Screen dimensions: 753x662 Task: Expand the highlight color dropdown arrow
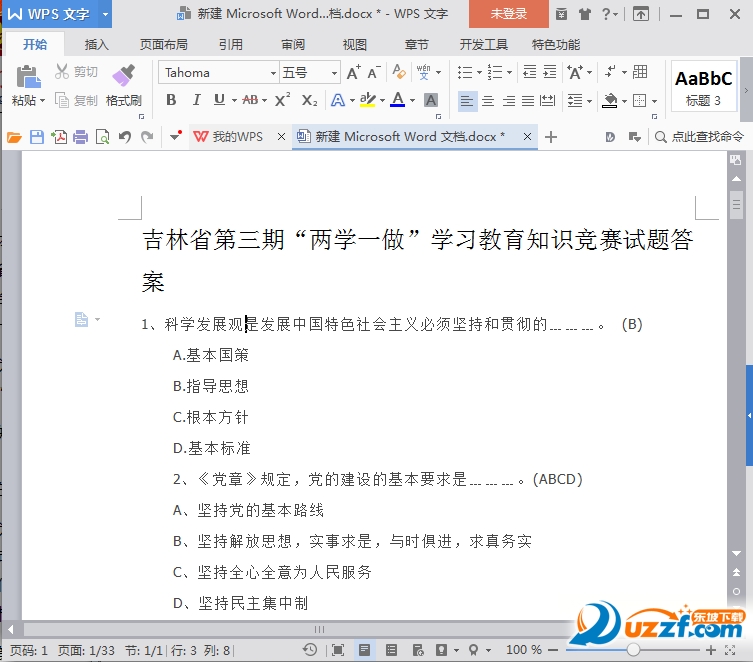382,100
